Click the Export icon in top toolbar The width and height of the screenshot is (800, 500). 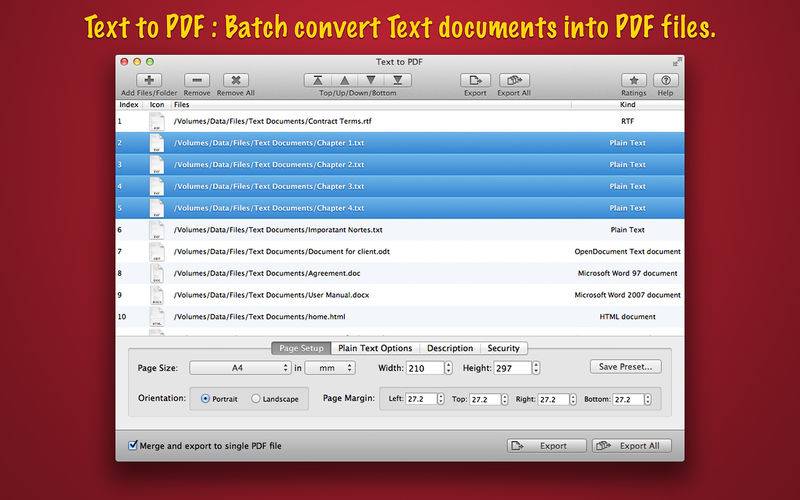point(475,80)
